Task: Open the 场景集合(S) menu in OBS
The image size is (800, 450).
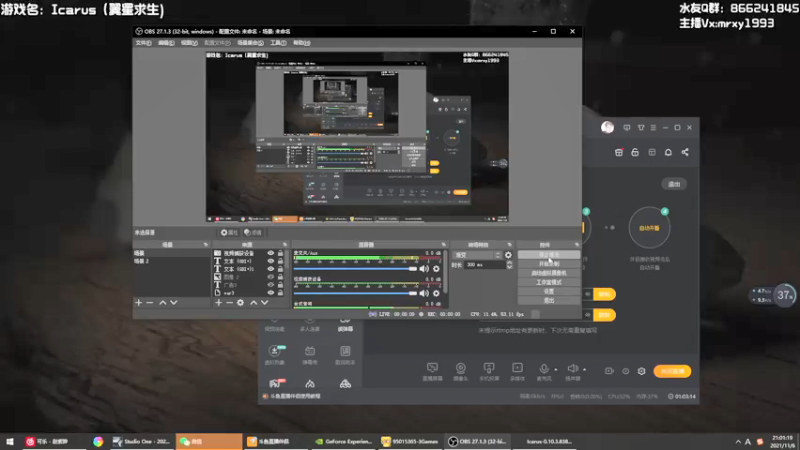Action: [250, 43]
